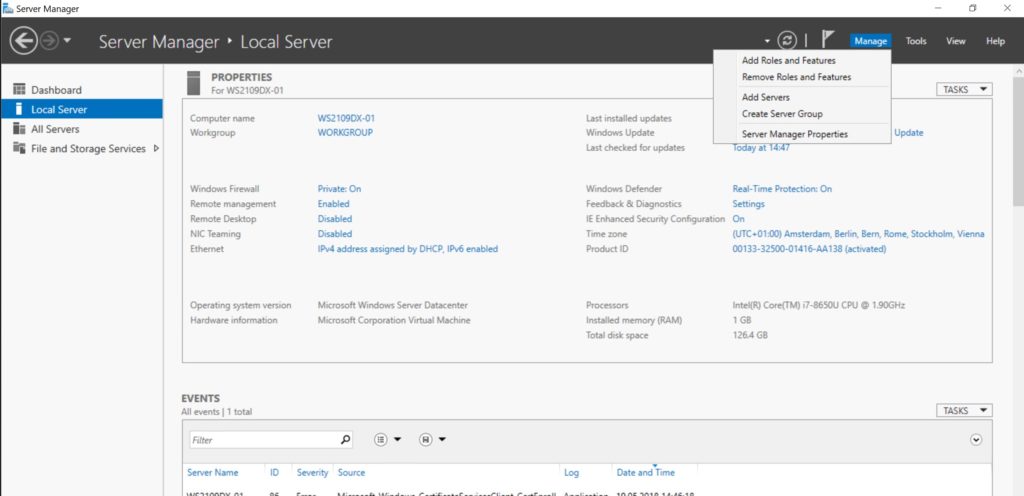
Task: Click the back navigation arrow
Action: 24,41
